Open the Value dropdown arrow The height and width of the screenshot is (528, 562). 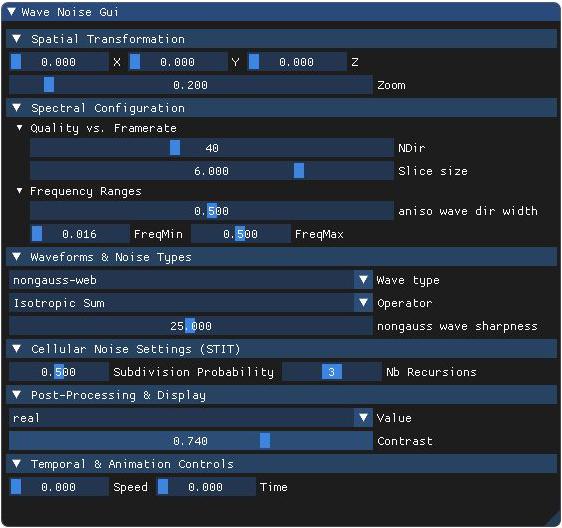coord(363,418)
